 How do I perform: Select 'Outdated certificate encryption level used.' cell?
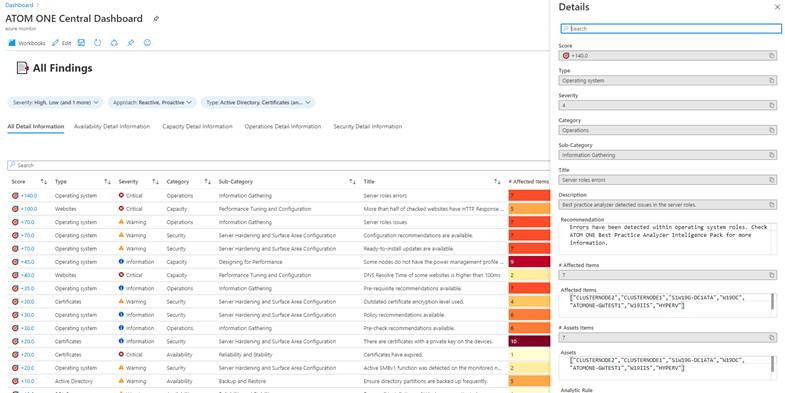click(x=414, y=302)
